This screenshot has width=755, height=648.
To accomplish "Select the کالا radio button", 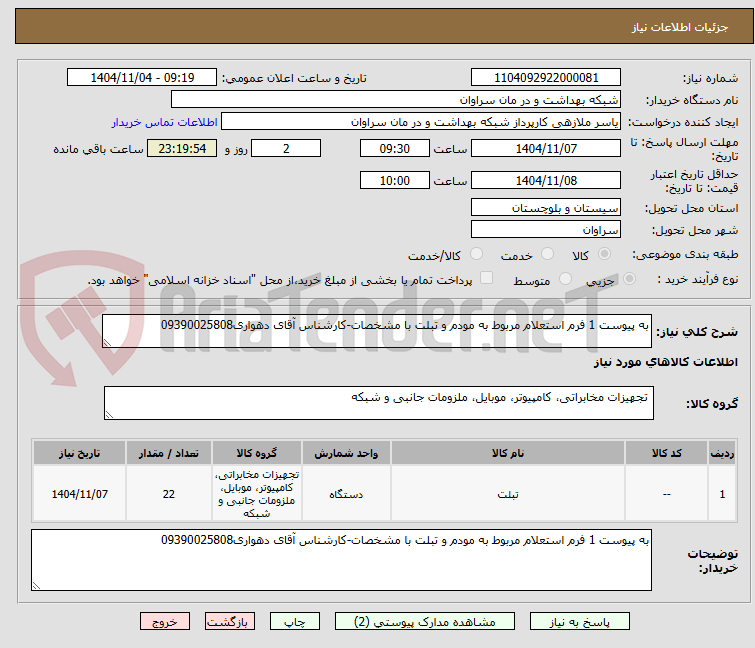I will (x=604, y=254).
